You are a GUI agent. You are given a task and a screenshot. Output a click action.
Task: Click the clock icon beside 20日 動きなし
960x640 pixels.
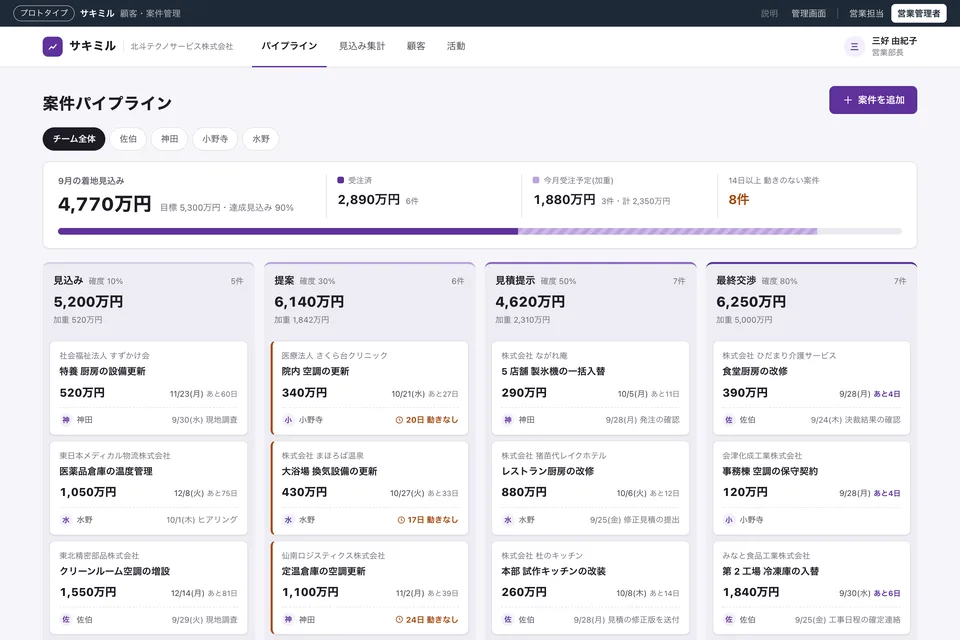pyautogui.click(x=399, y=420)
